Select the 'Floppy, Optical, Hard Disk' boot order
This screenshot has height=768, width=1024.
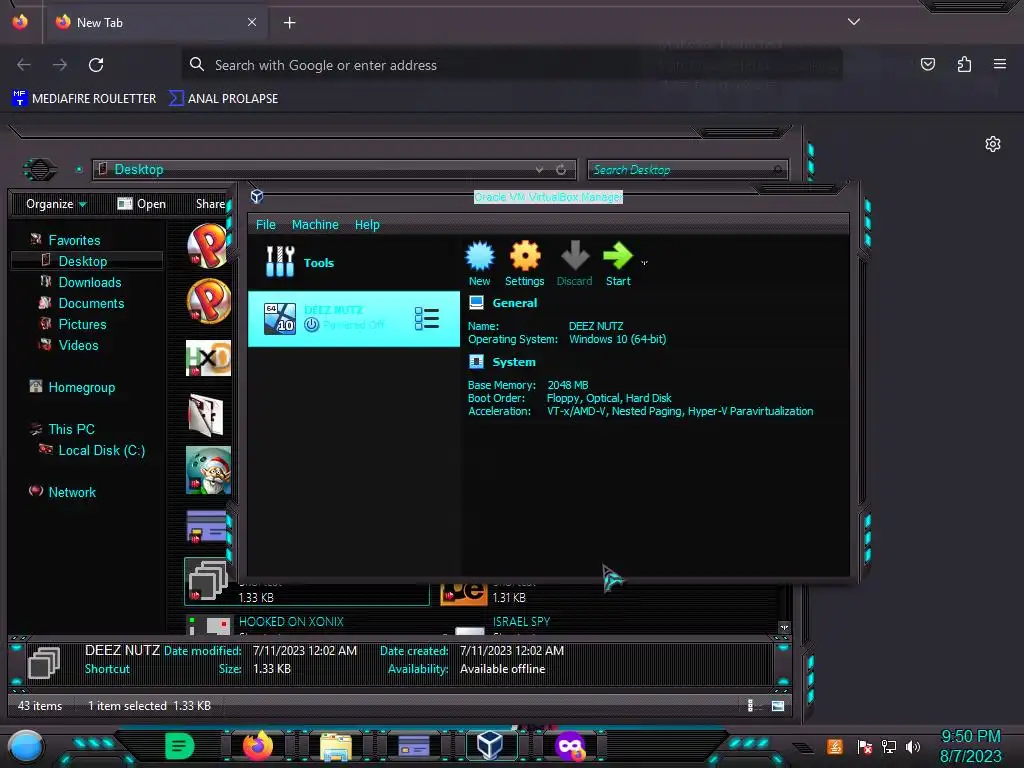point(609,398)
